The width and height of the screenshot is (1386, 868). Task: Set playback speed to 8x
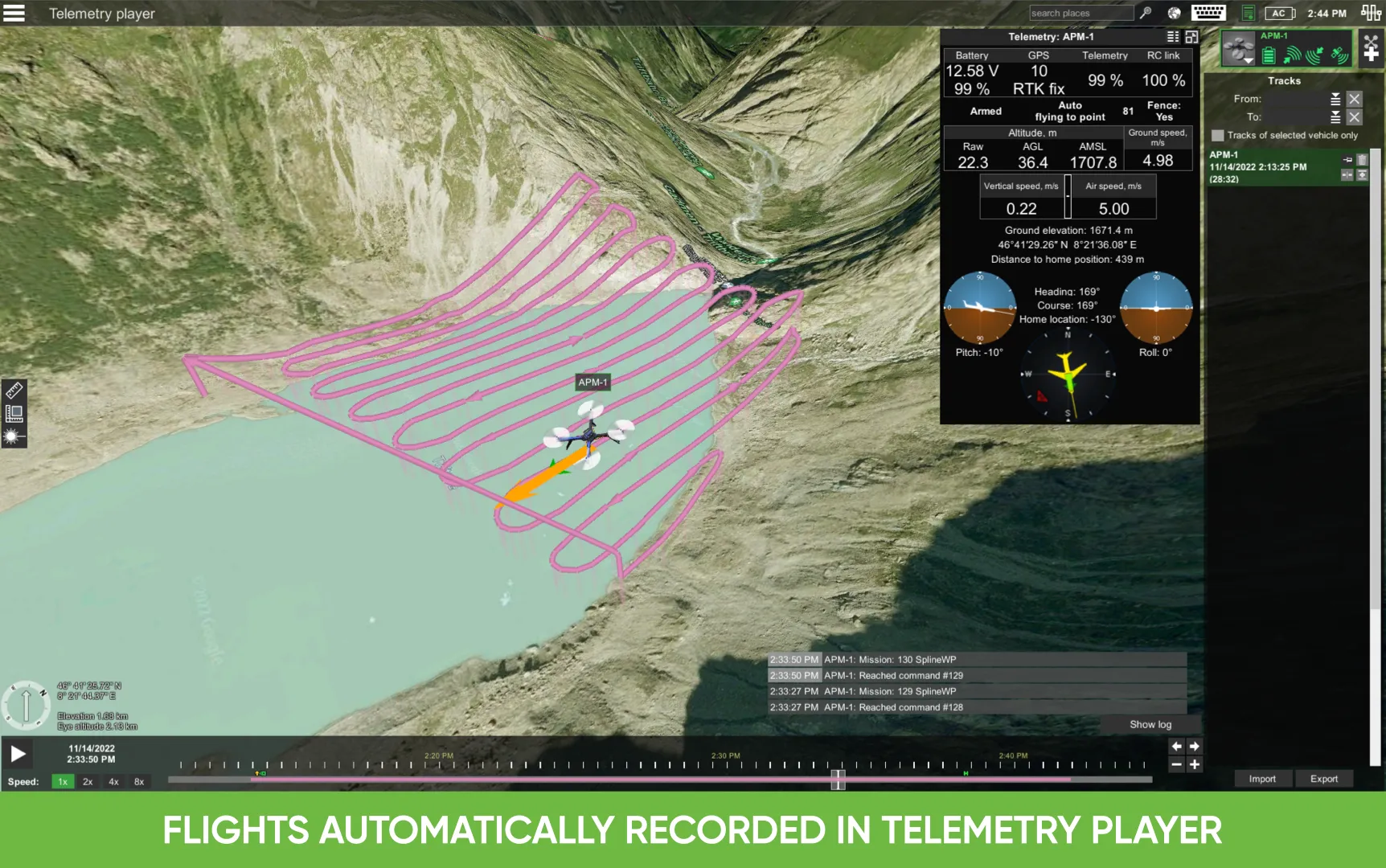[139, 781]
